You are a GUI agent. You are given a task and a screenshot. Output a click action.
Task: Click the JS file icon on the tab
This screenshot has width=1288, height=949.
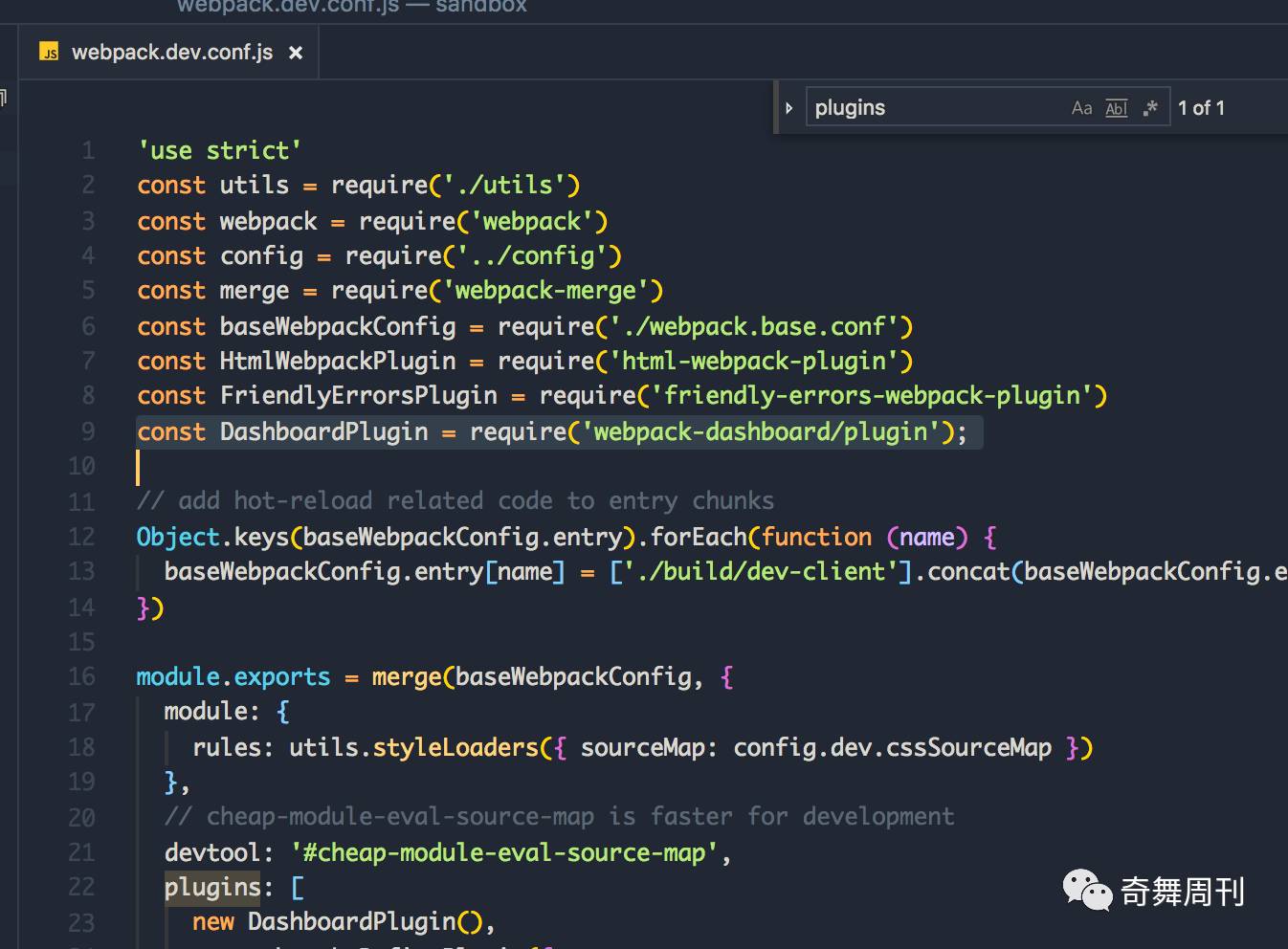(49, 53)
